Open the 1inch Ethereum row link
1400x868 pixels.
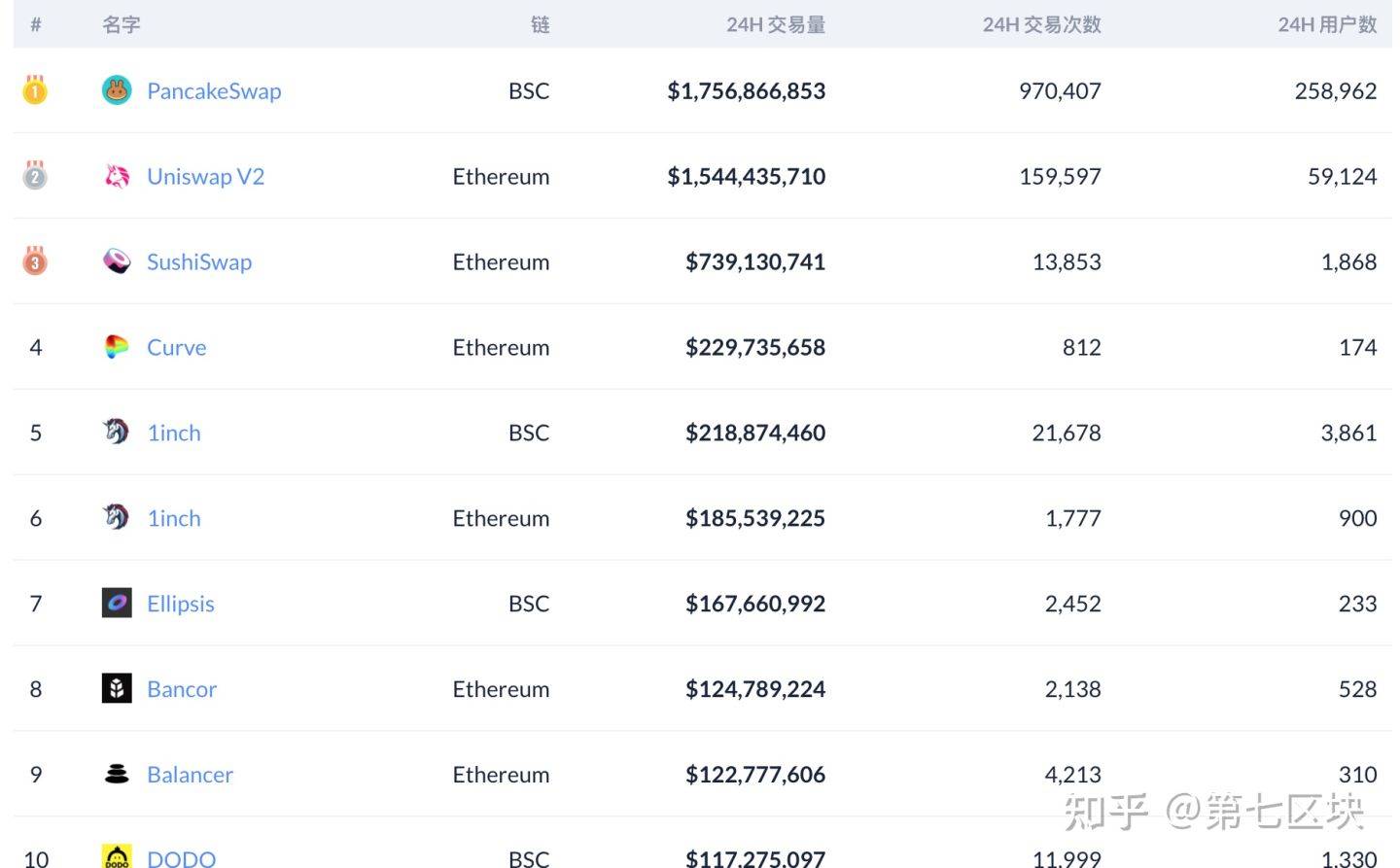[x=174, y=519]
